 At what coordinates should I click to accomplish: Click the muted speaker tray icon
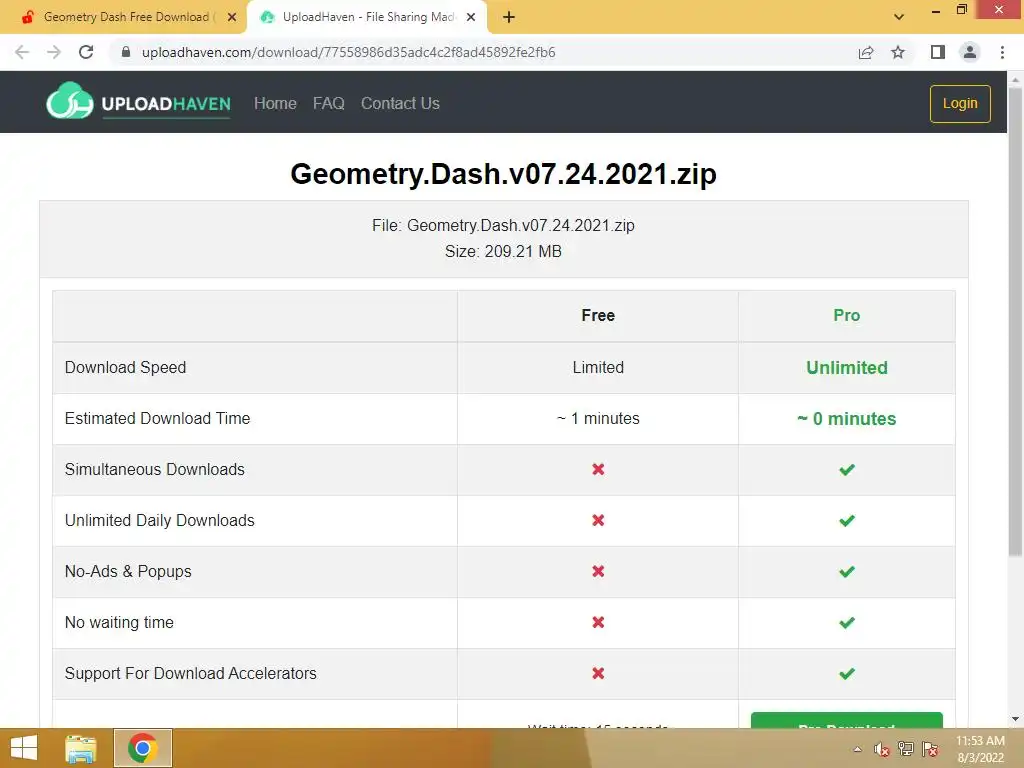coord(882,749)
